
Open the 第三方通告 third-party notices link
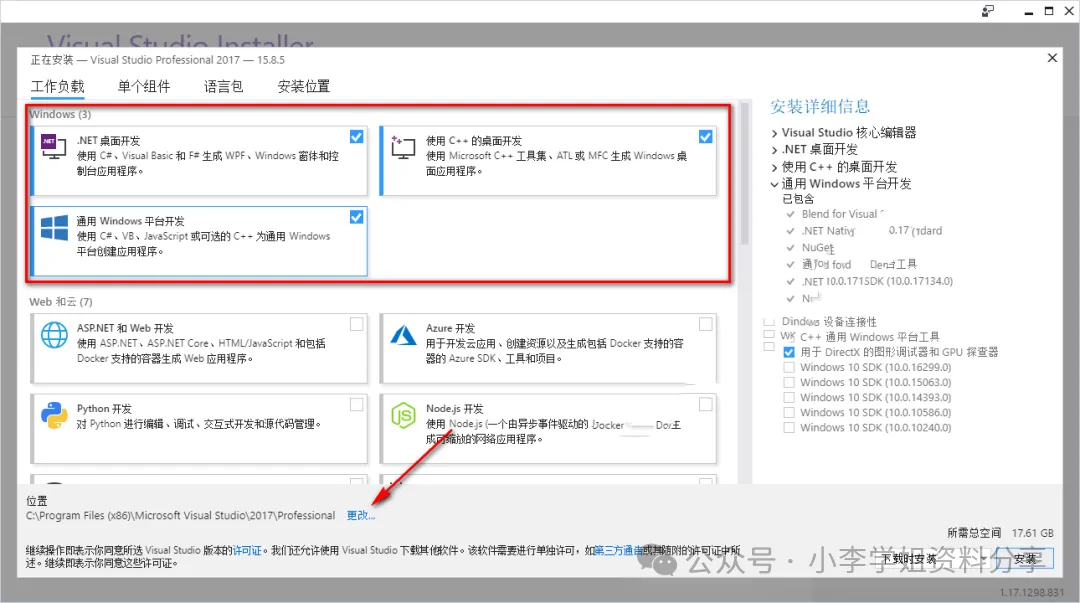tap(618, 550)
